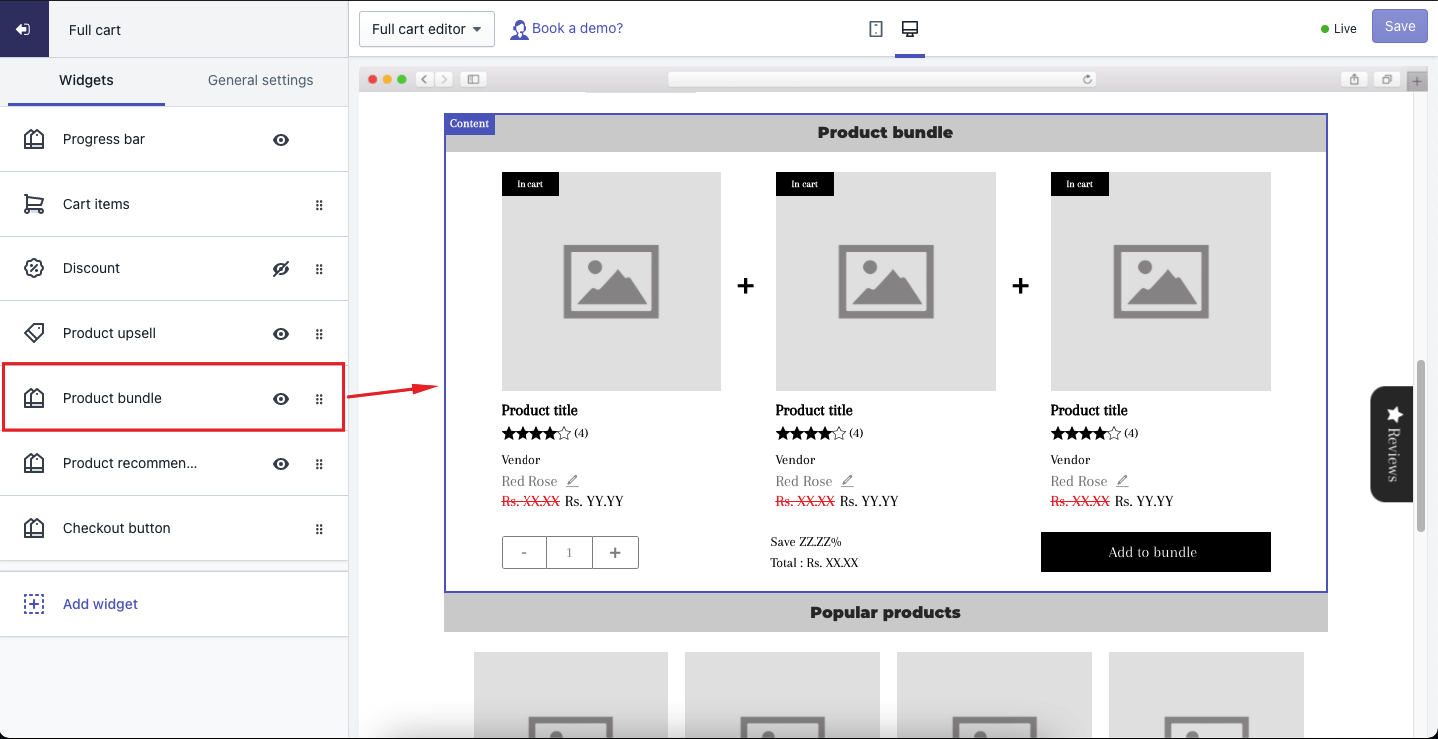Click the browser mockup new tab plus
Screen dimensions: 1438x739
pyautogui.click(x=1417, y=80)
